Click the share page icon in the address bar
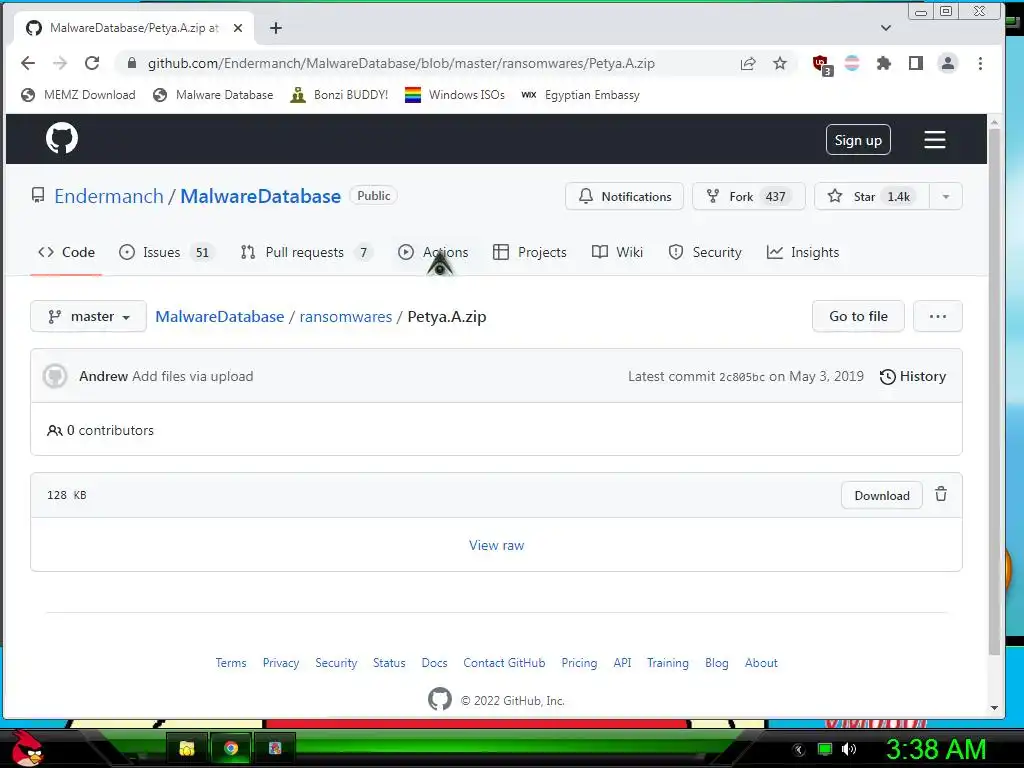1024x768 pixels. [748, 63]
